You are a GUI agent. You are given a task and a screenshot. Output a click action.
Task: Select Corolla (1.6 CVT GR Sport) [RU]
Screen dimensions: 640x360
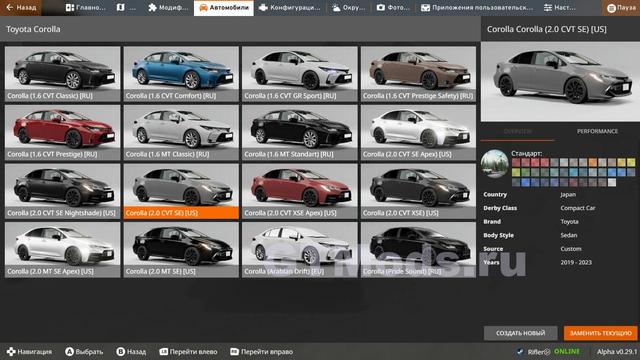(x=300, y=74)
